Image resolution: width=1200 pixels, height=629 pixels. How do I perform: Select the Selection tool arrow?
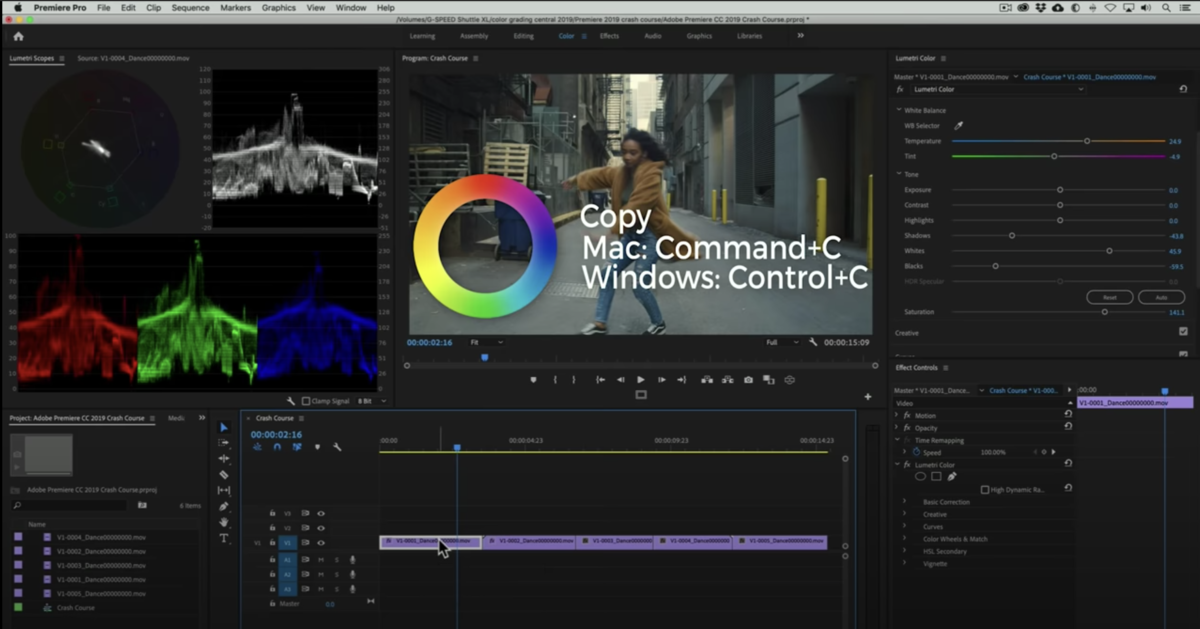(224, 427)
